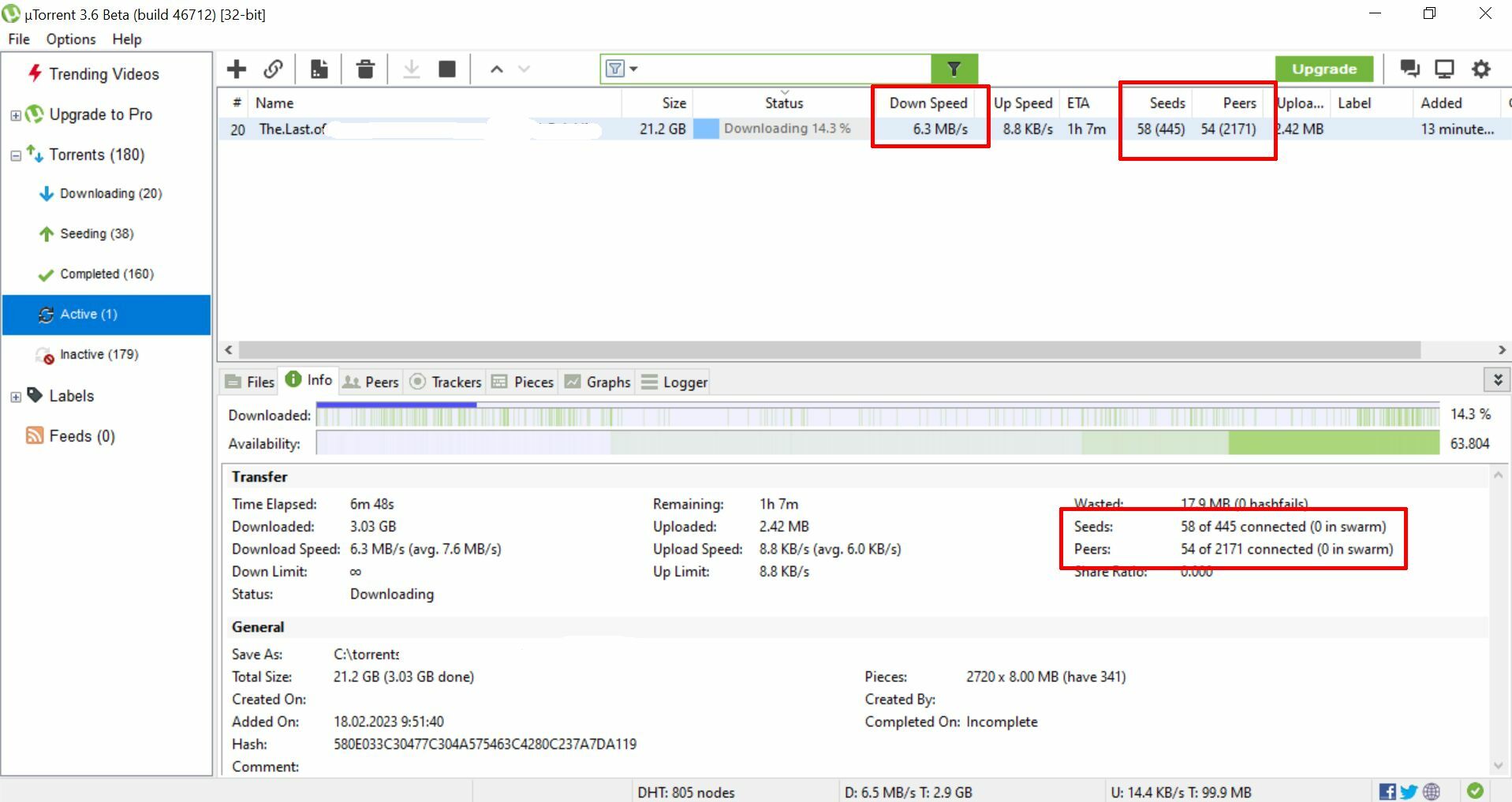Select Upgrade to Pro in the sidebar
The height and width of the screenshot is (802, 1512).
100,114
